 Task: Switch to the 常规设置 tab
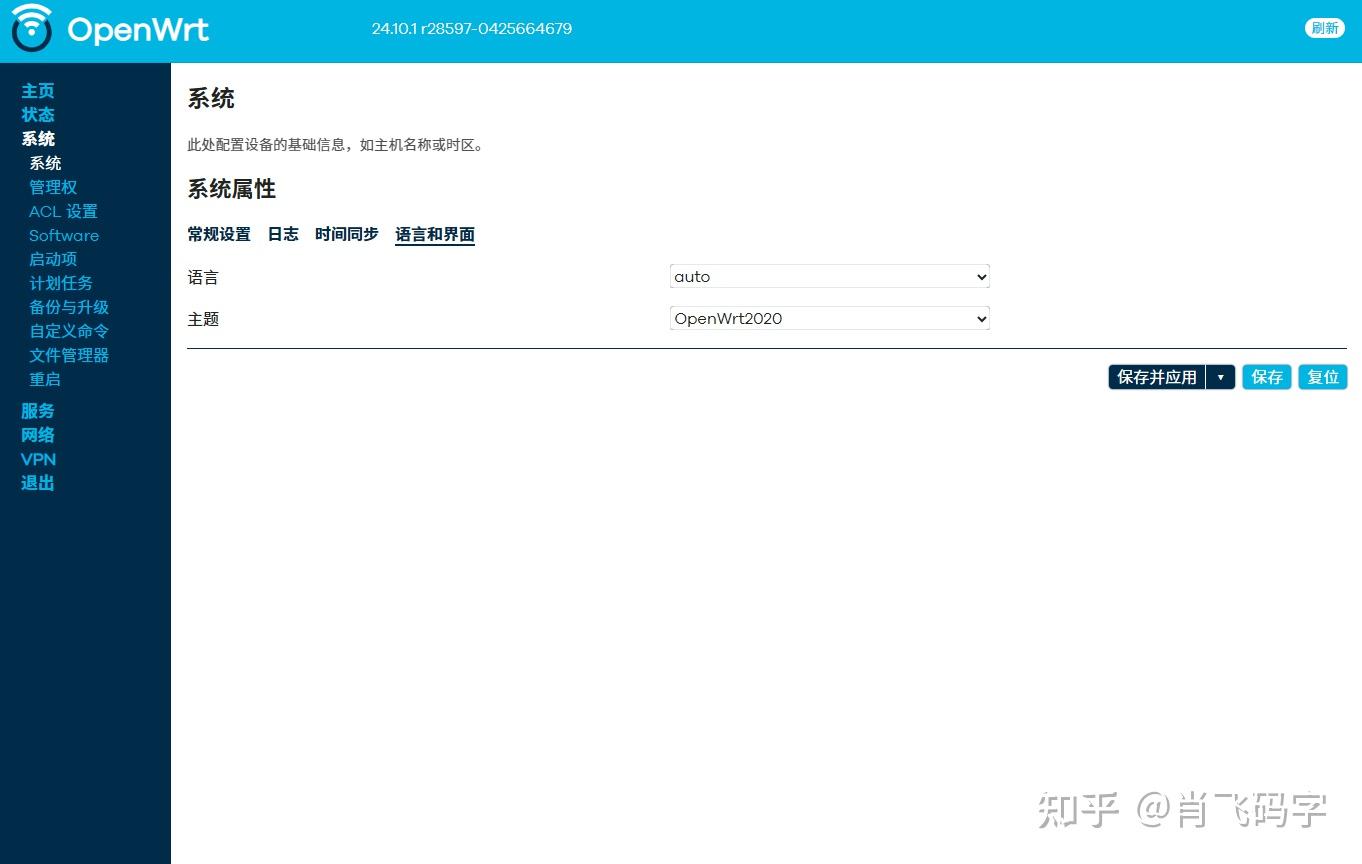[219, 234]
